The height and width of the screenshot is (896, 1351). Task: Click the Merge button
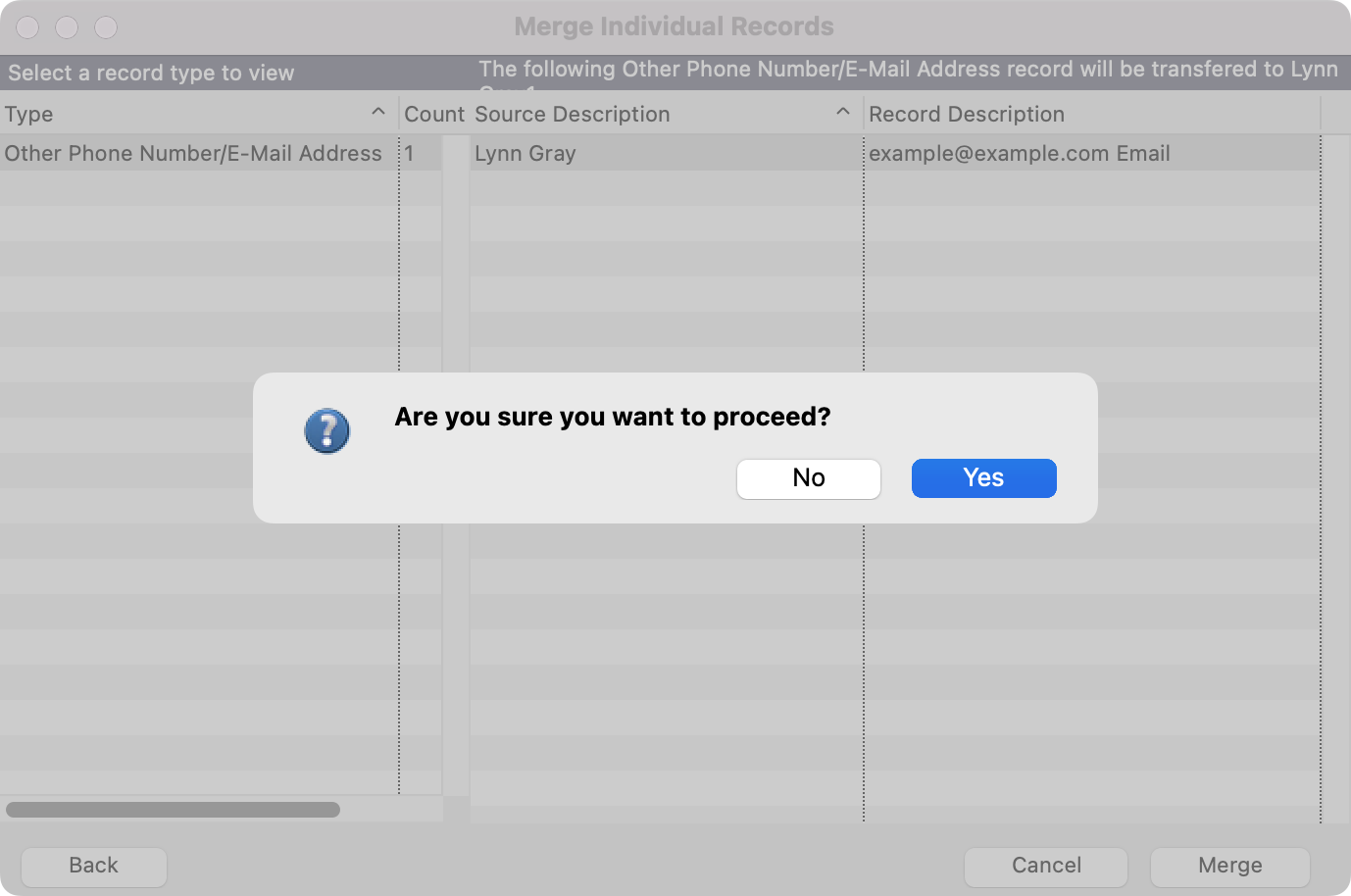pos(1229,866)
